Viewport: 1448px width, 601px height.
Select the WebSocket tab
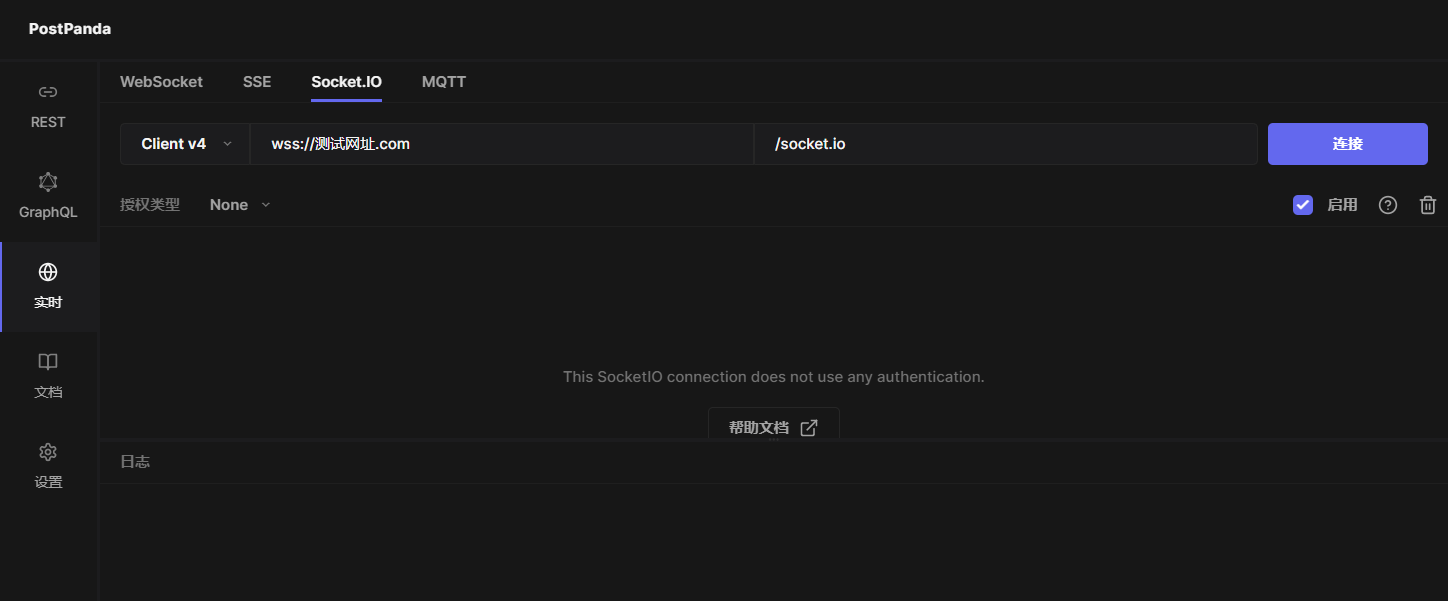[161, 82]
